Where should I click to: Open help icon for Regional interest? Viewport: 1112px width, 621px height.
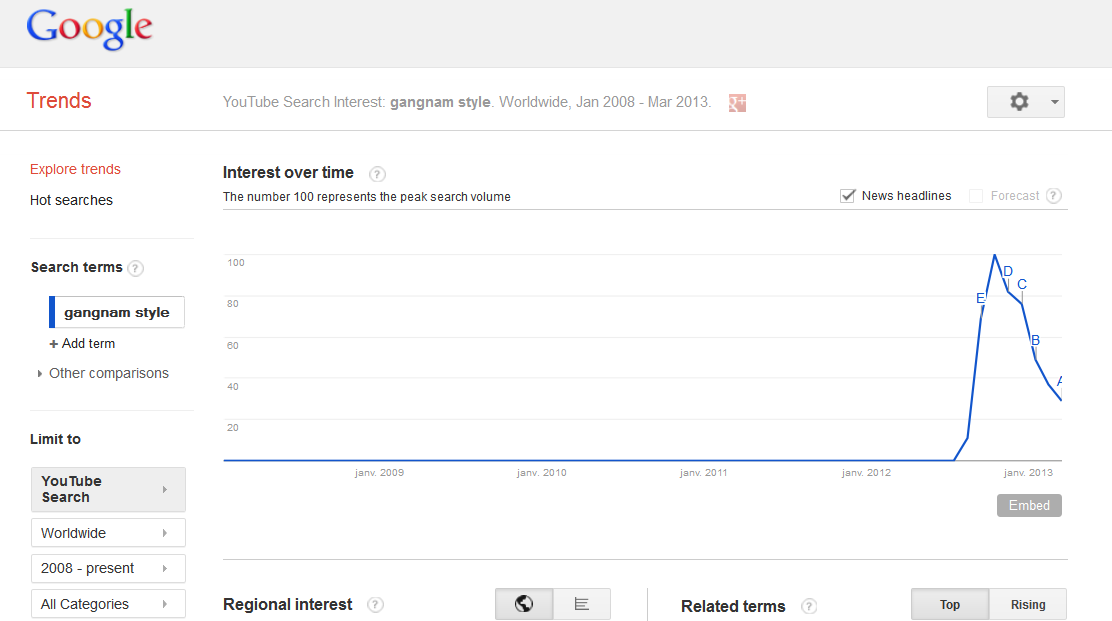click(375, 605)
